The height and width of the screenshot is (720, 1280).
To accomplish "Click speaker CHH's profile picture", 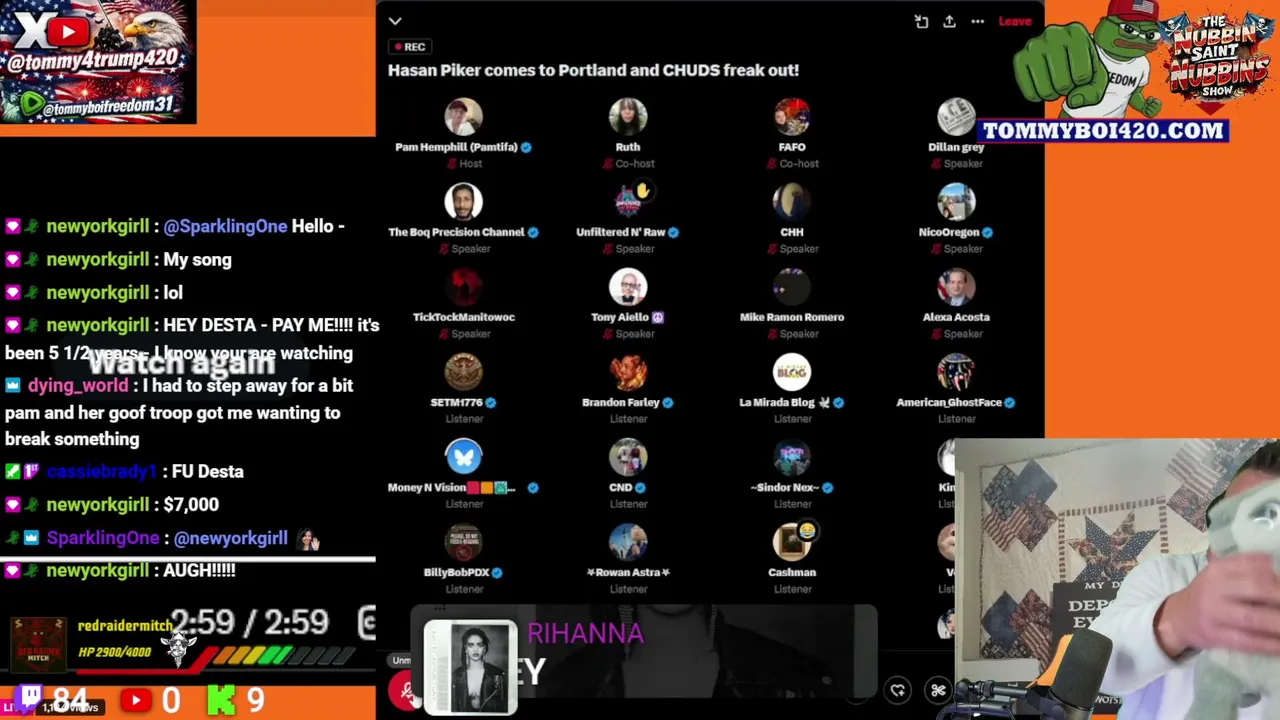I will click(x=792, y=202).
